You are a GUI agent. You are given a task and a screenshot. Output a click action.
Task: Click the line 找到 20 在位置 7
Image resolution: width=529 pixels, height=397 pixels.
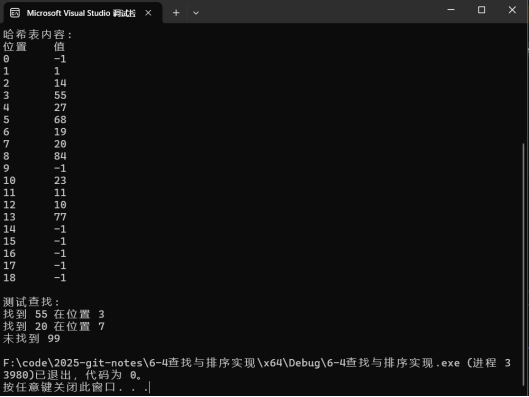[54, 327]
